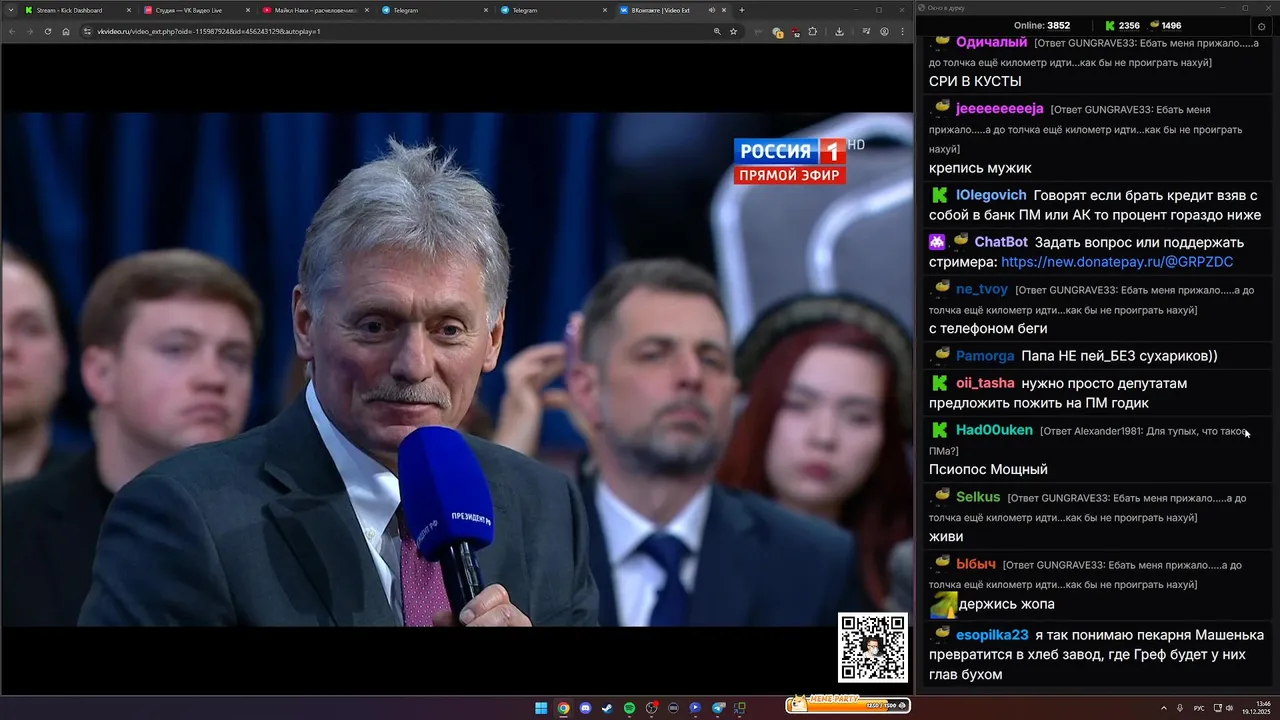Viewport: 1280px width, 720px height.
Task: Go back in browser history
Action: coord(12,31)
